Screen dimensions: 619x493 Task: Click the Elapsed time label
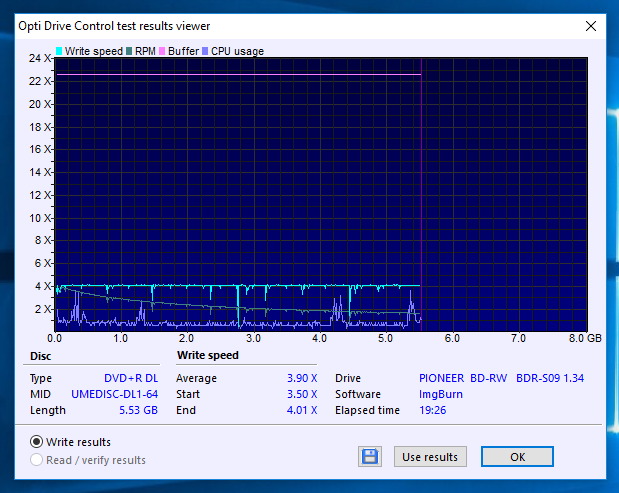367,410
